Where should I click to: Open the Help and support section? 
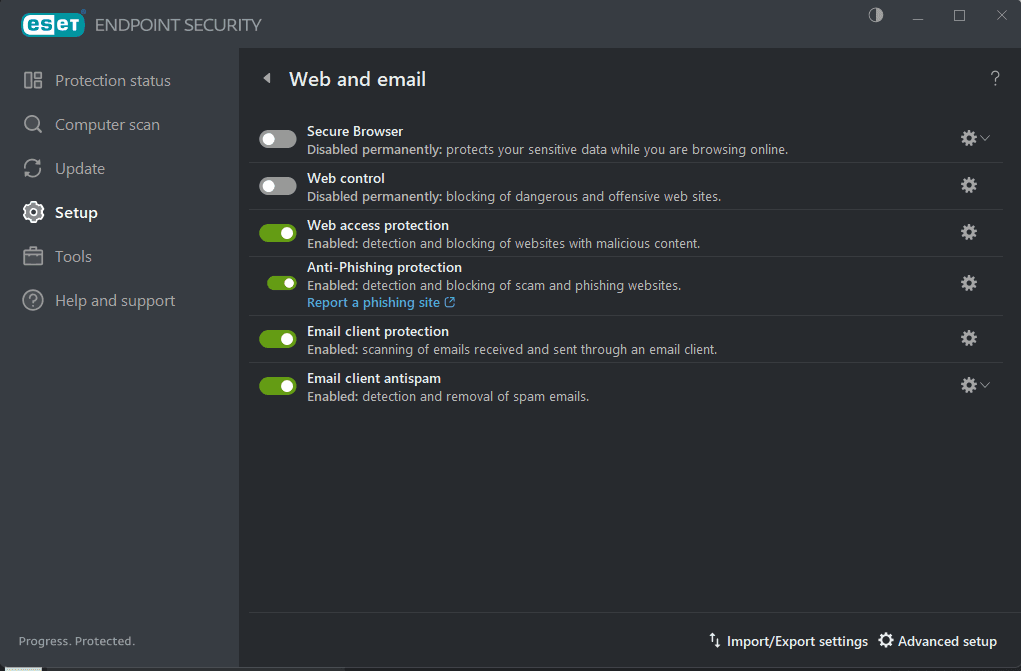(115, 300)
